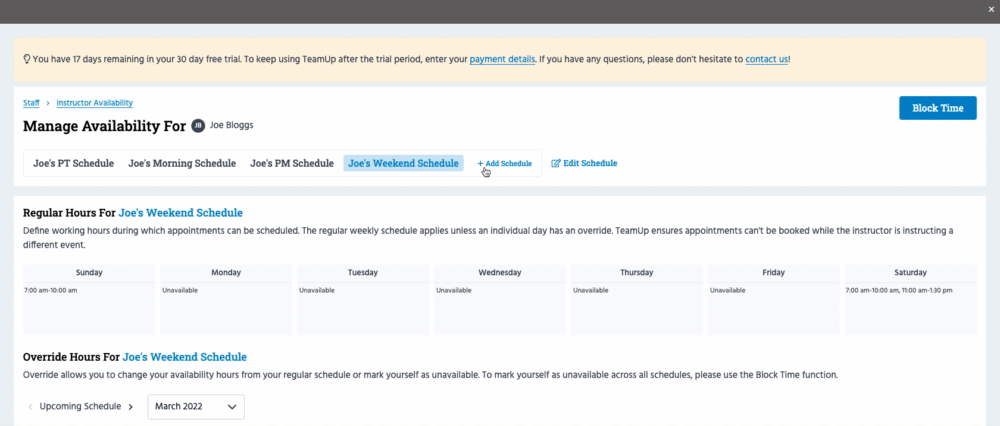Select Joe's PM Schedule tab
This screenshot has width=1000, height=426.
pos(291,163)
